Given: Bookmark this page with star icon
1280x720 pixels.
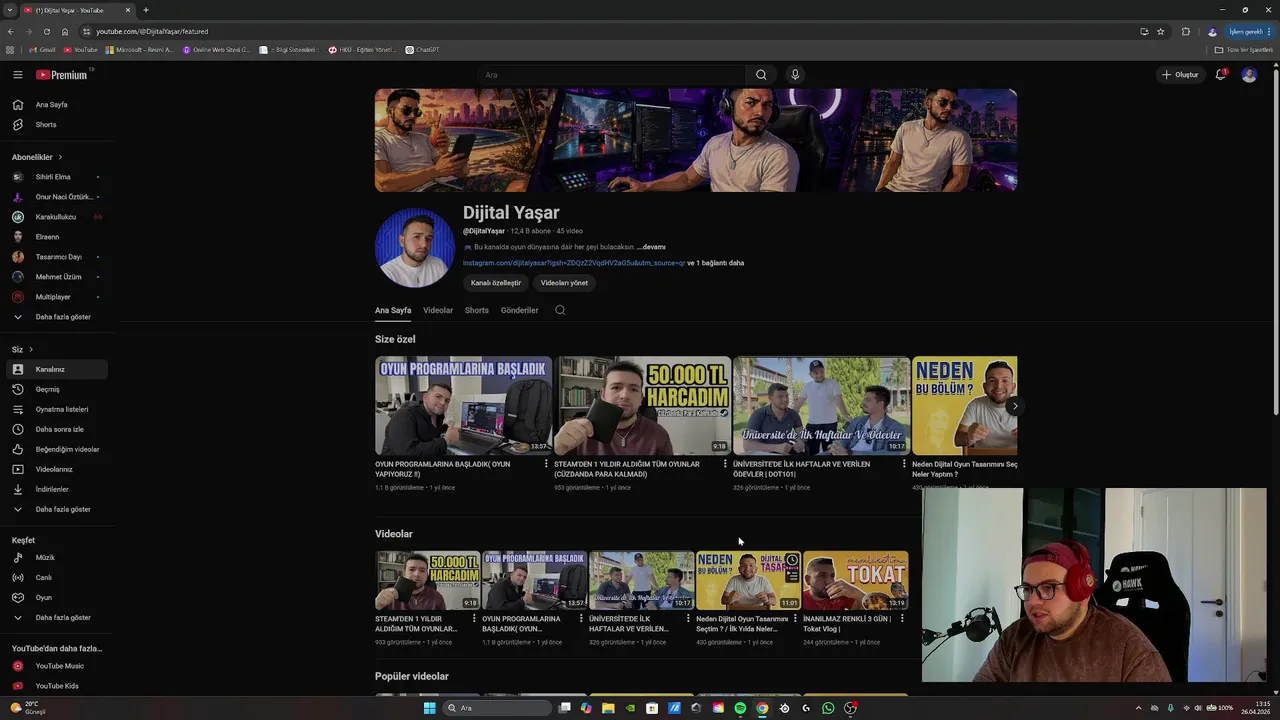Looking at the screenshot, I should click(x=1160, y=31).
